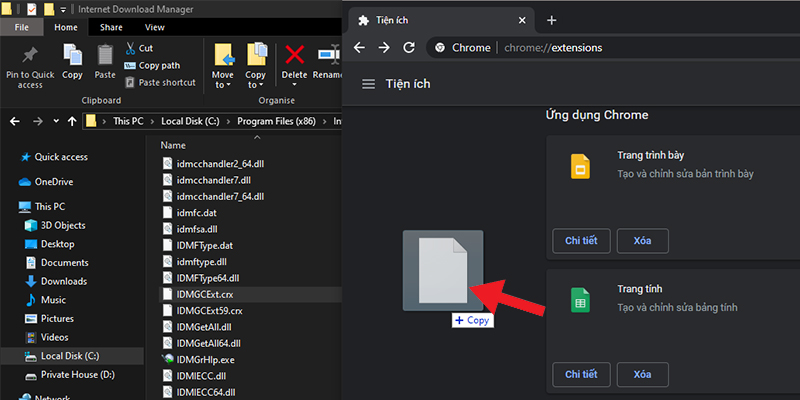Reload the Chrome extensions page

coord(409,47)
